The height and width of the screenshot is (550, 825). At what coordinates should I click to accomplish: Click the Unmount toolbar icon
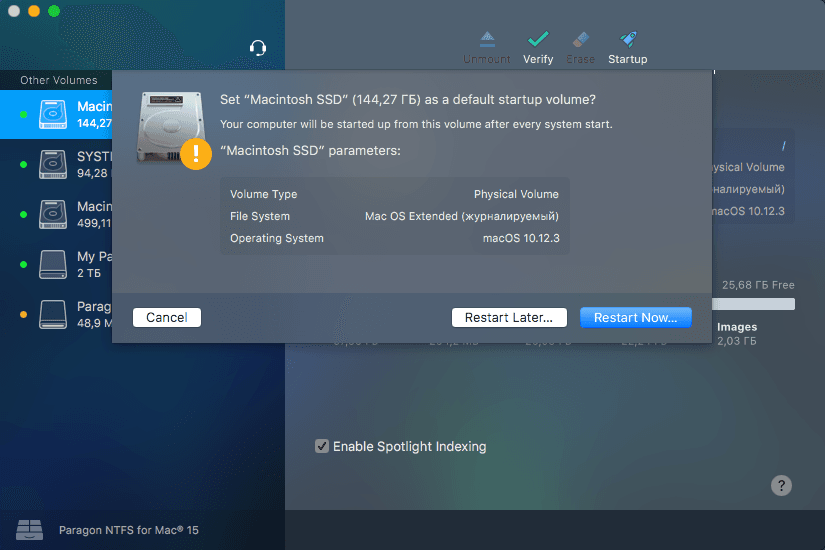coord(487,39)
